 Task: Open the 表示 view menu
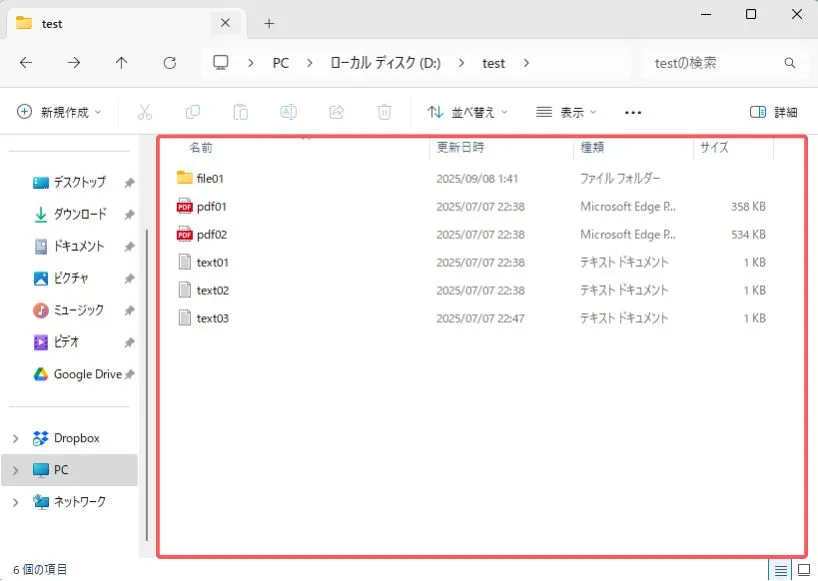coord(566,112)
